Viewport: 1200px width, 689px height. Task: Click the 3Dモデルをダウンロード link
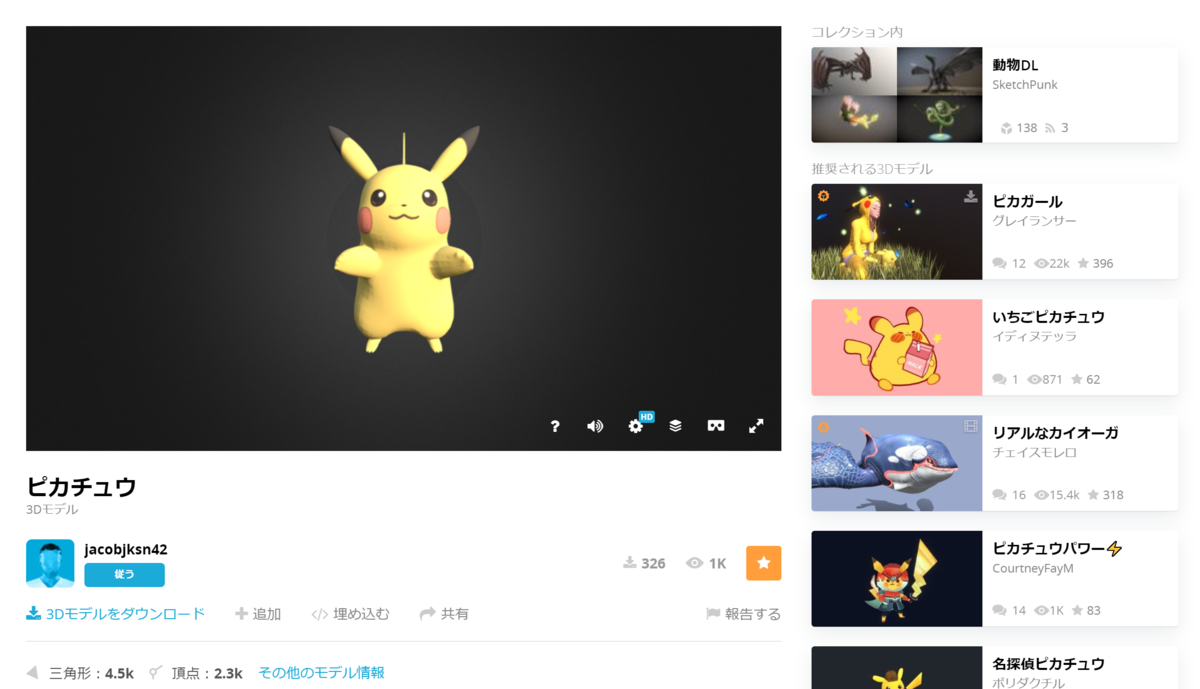point(125,614)
